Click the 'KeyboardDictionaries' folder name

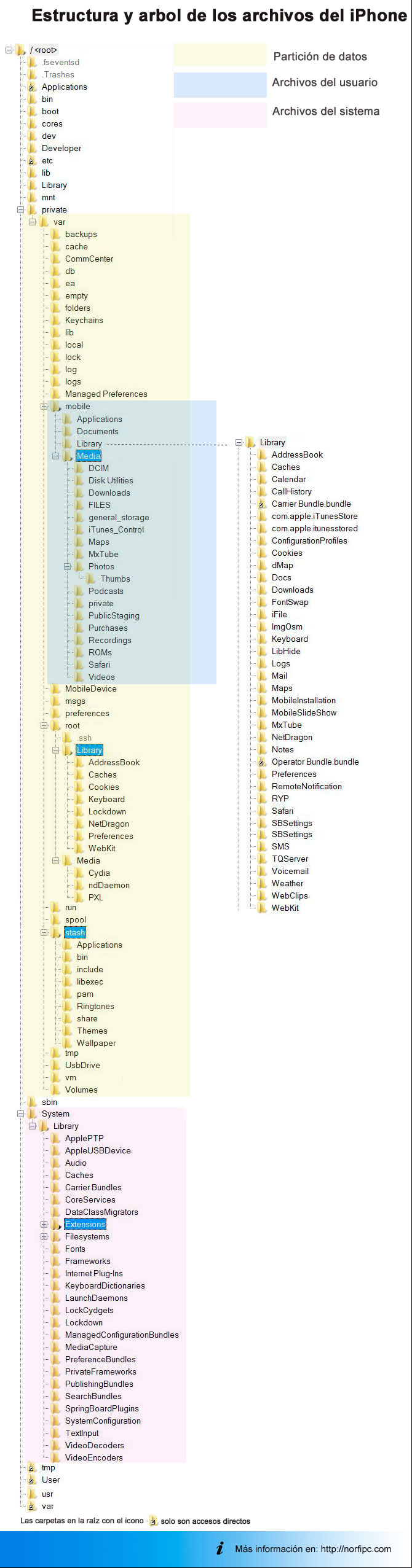[x=105, y=1285]
